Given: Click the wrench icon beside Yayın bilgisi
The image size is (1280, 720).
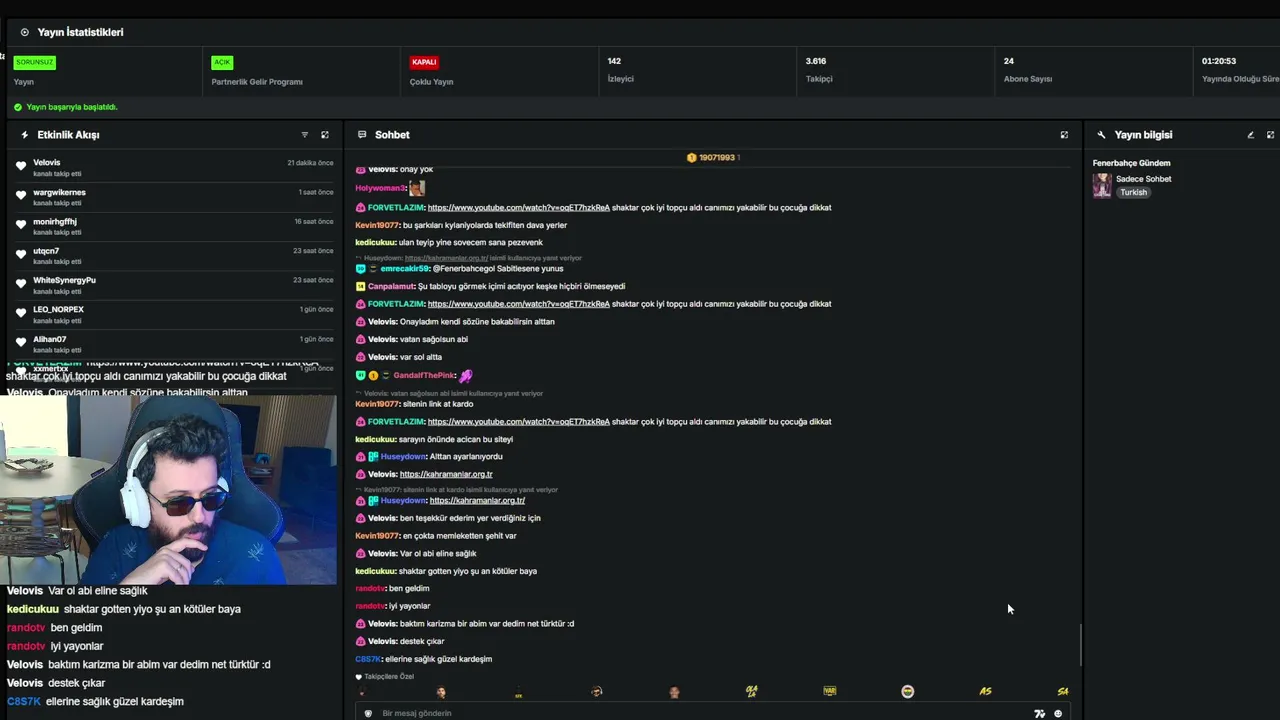Looking at the screenshot, I should point(1101,135).
